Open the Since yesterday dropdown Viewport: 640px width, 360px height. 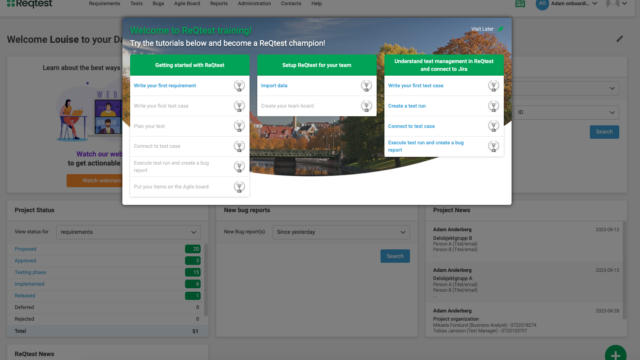(341, 232)
